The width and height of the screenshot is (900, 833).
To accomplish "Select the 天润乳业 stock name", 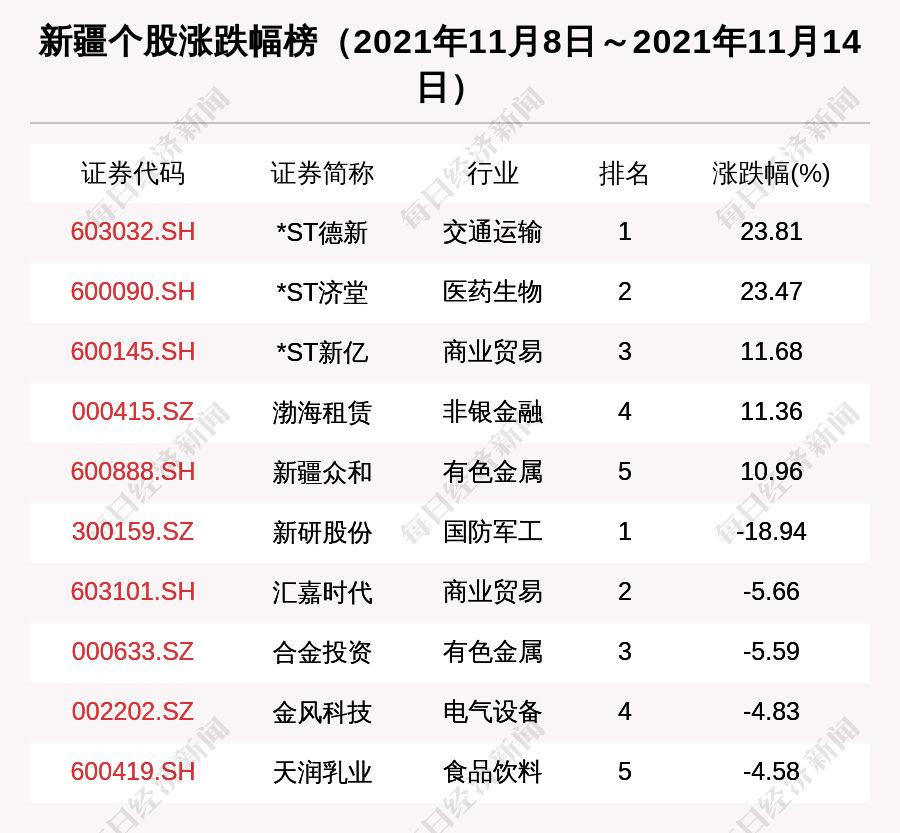I will click(322, 772).
